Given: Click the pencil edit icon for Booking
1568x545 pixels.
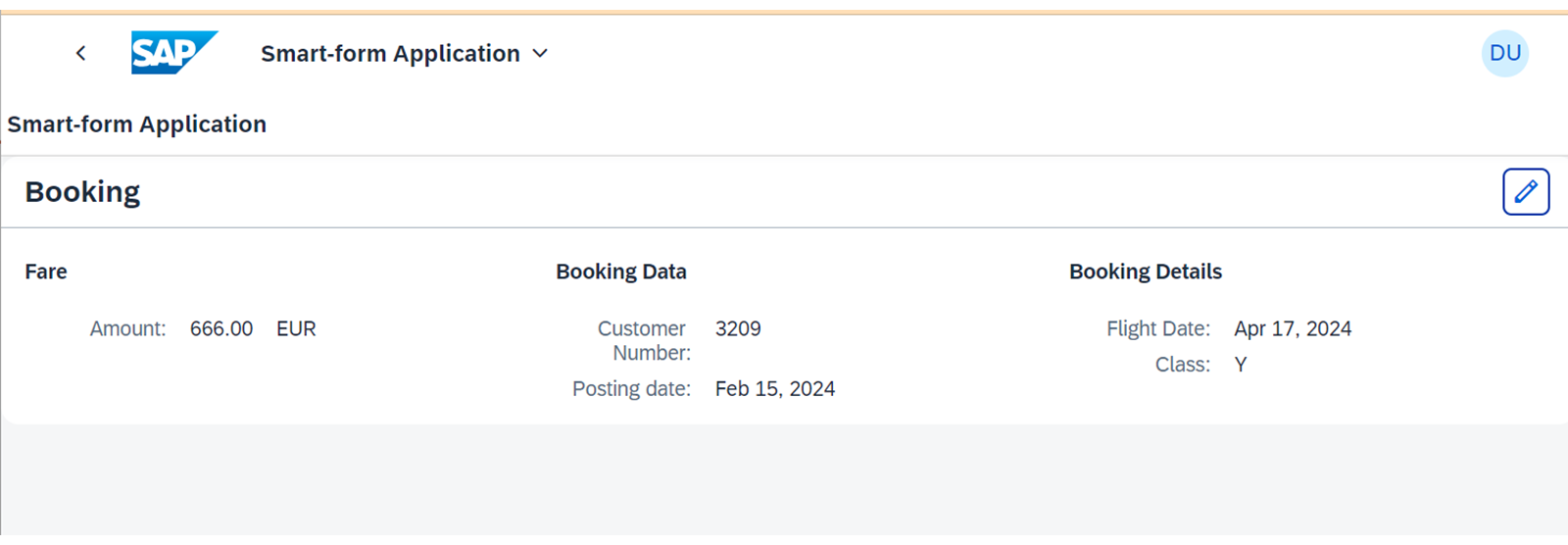Looking at the screenshot, I should (x=1526, y=191).
